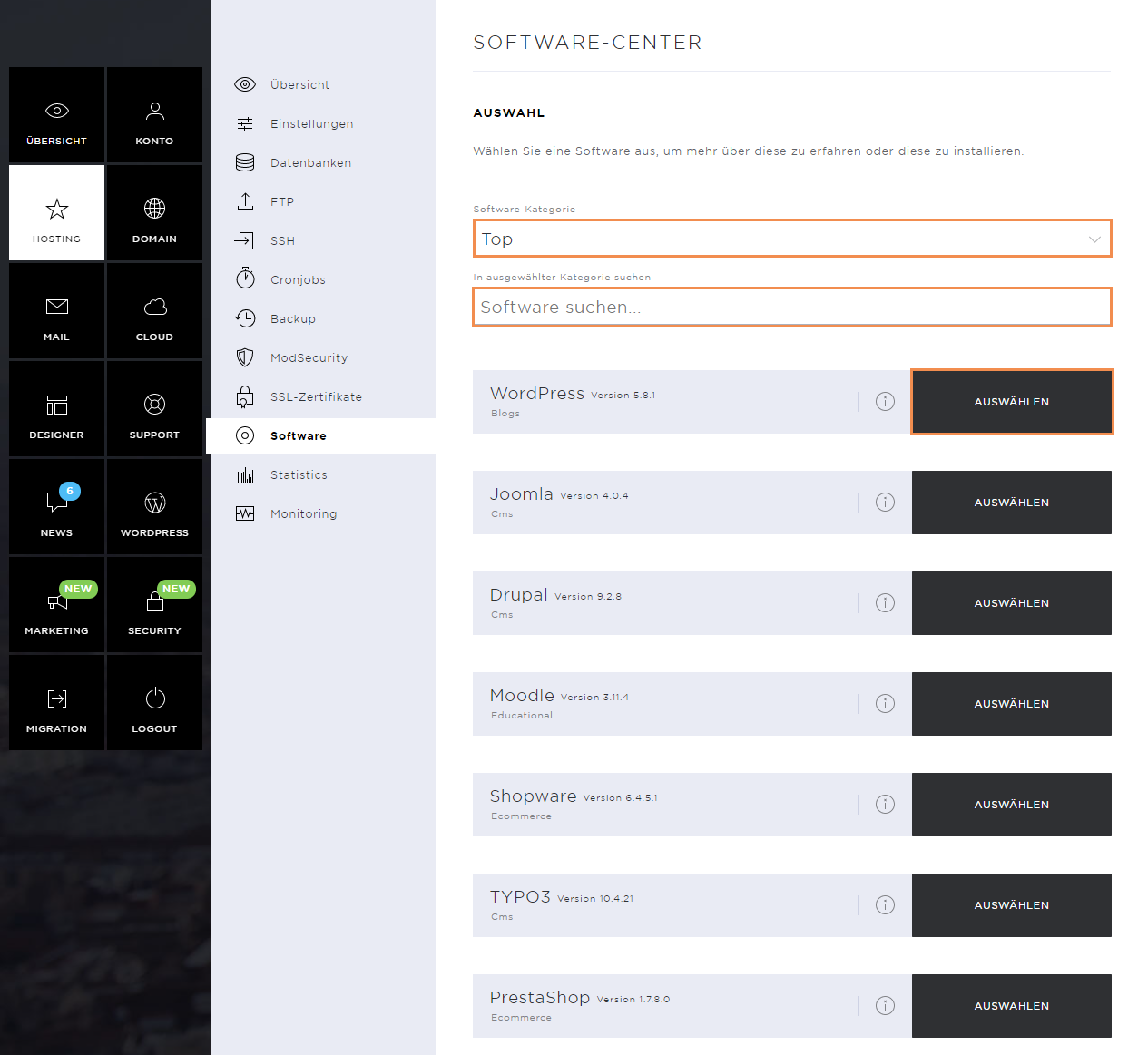1148x1055 pixels.
Task: Open the Mail envelope tile
Action: [56, 311]
